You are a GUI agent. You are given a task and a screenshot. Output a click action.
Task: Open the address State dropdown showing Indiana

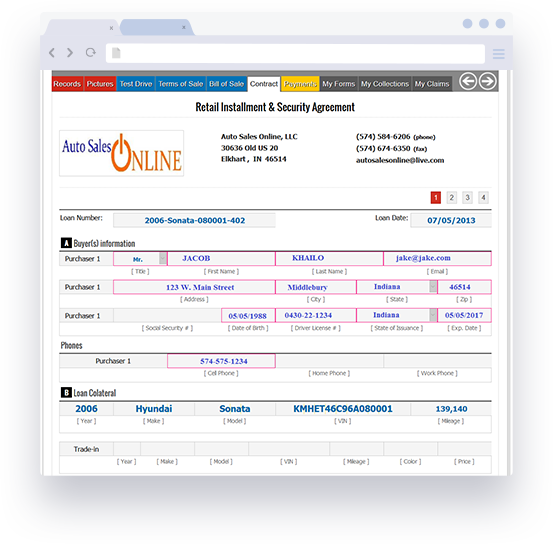[433, 287]
